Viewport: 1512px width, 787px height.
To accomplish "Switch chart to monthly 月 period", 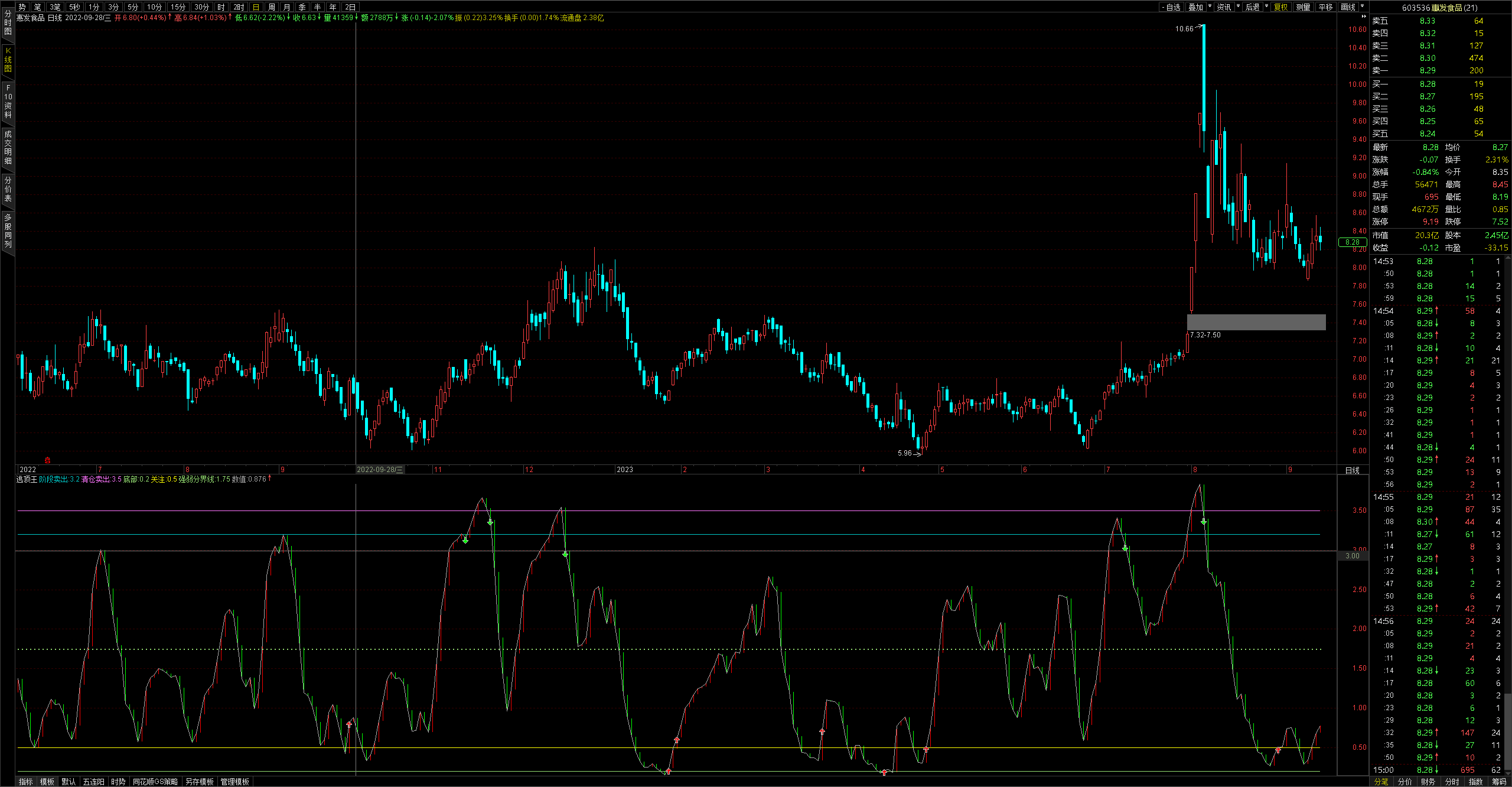I will click(286, 7).
